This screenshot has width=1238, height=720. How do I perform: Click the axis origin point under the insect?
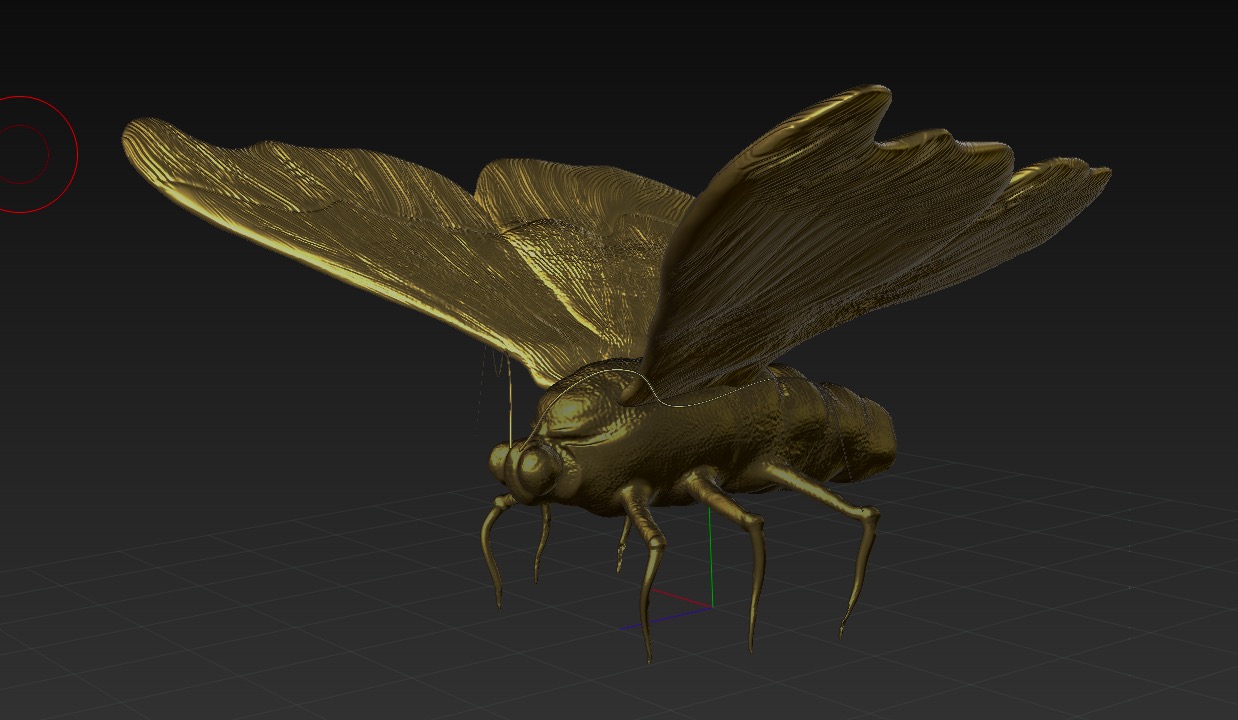(711, 606)
